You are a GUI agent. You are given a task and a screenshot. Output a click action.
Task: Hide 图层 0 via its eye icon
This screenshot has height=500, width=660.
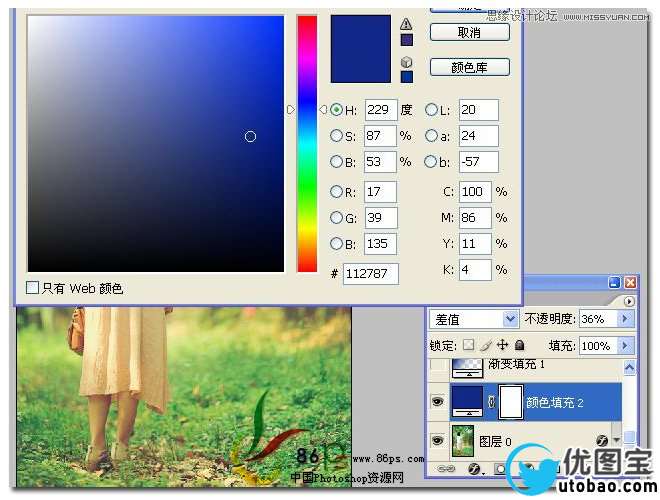(438, 440)
